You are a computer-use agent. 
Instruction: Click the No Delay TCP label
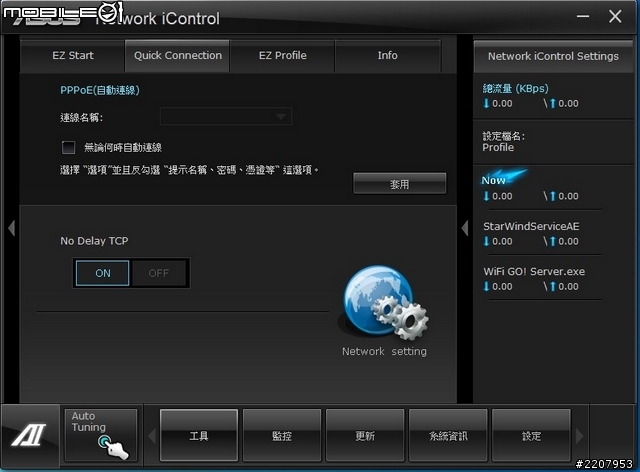[x=94, y=241]
